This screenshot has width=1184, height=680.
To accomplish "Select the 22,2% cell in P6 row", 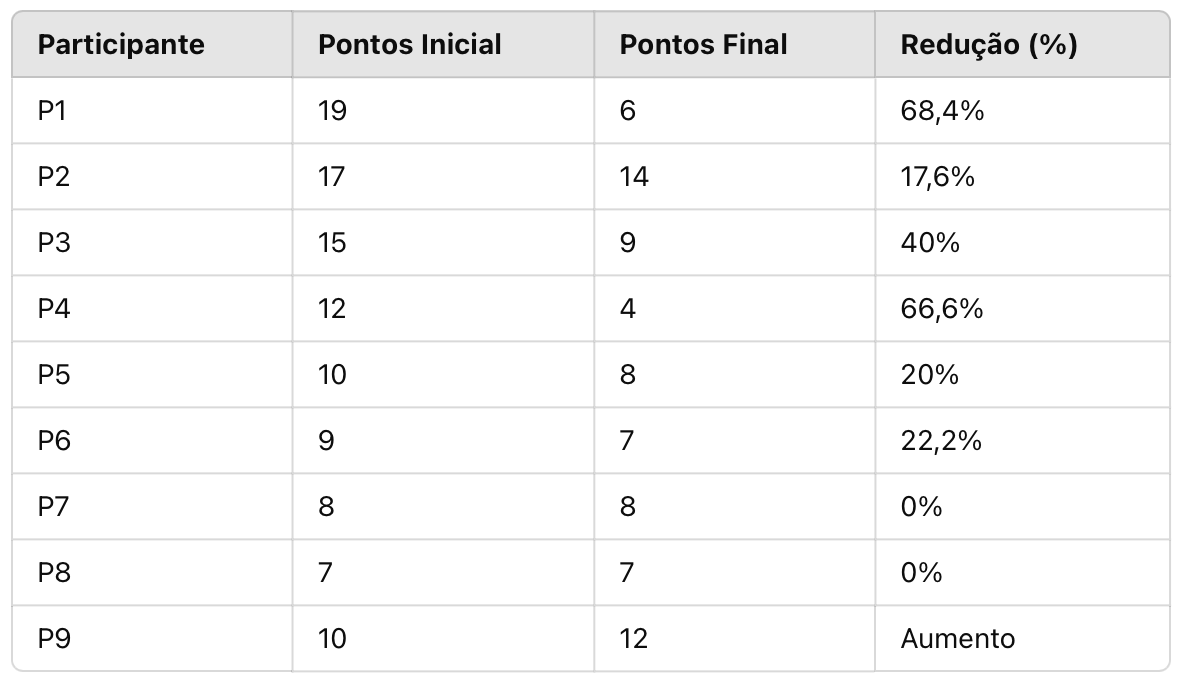I will [1022, 441].
